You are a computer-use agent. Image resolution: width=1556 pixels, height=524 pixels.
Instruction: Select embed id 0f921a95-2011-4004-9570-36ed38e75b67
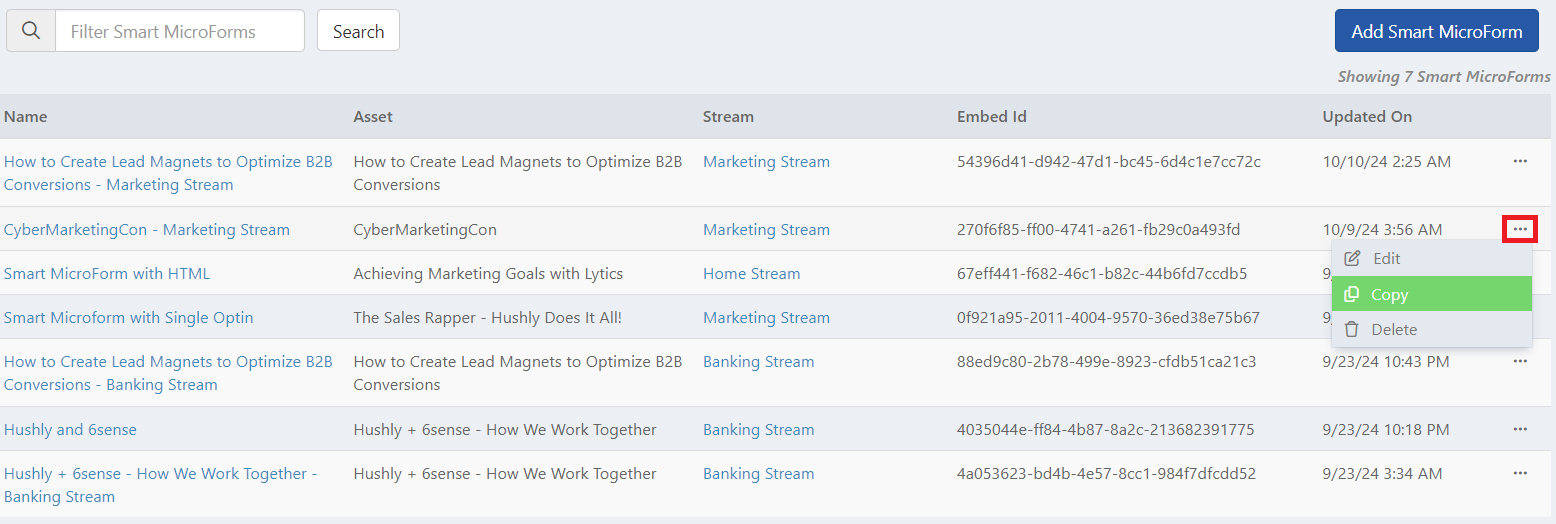pyautogui.click(x=1108, y=317)
